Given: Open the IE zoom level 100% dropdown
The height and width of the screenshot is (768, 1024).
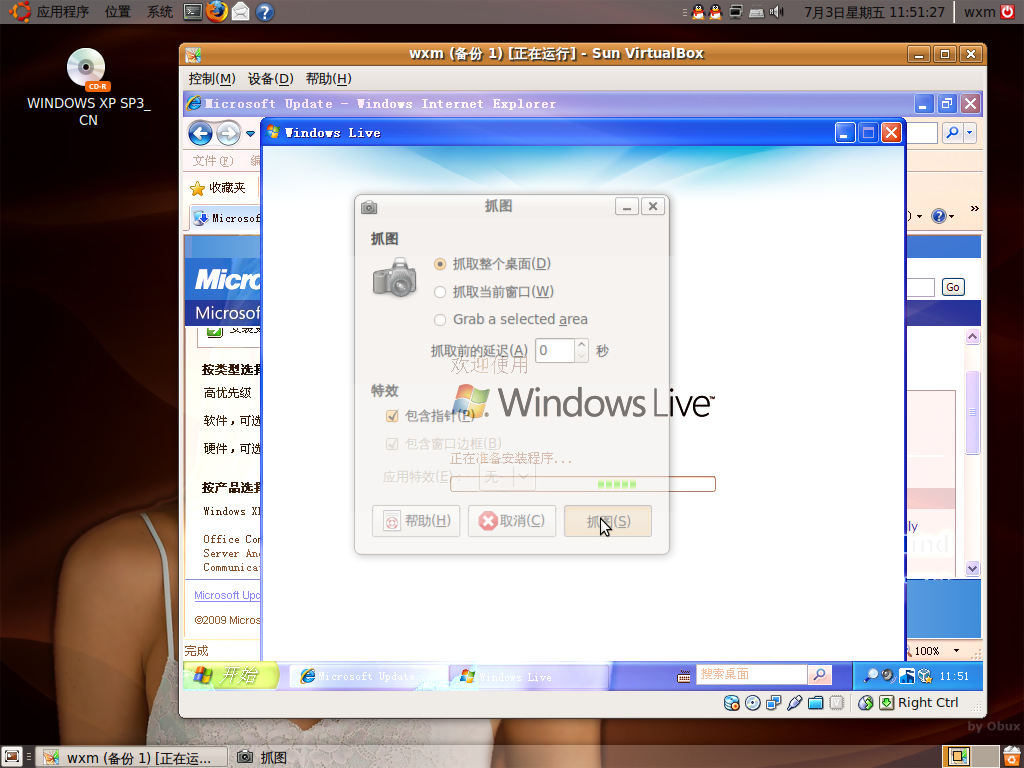Looking at the screenshot, I should [957, 650].
